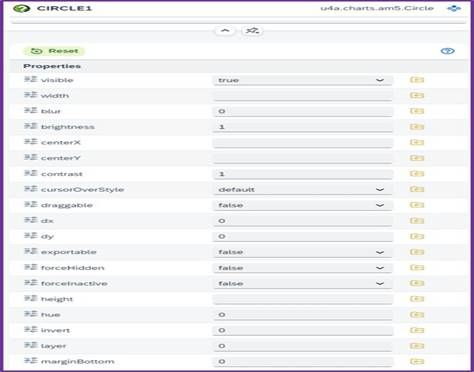Click the property icon left of cursorOverStyle
The width and height of the screenshot is (474, 372).
[31, 189]
